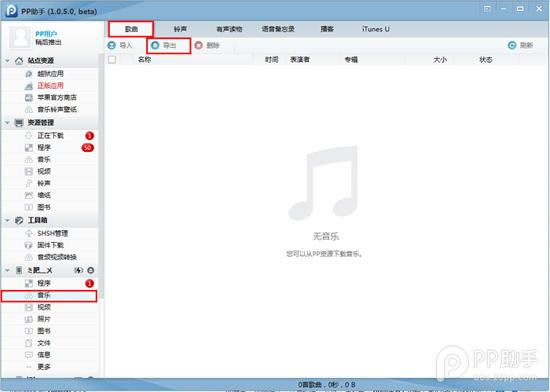Click the eject icon beside the device name
Image resolution: width=550 pixels, height=392 pixels.
90,270
